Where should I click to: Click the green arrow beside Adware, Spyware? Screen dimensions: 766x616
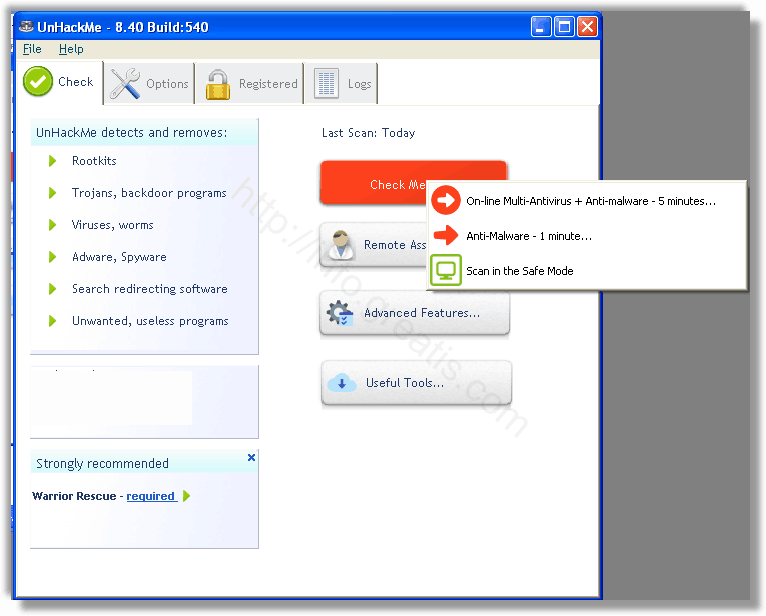[x=53, y=257]
